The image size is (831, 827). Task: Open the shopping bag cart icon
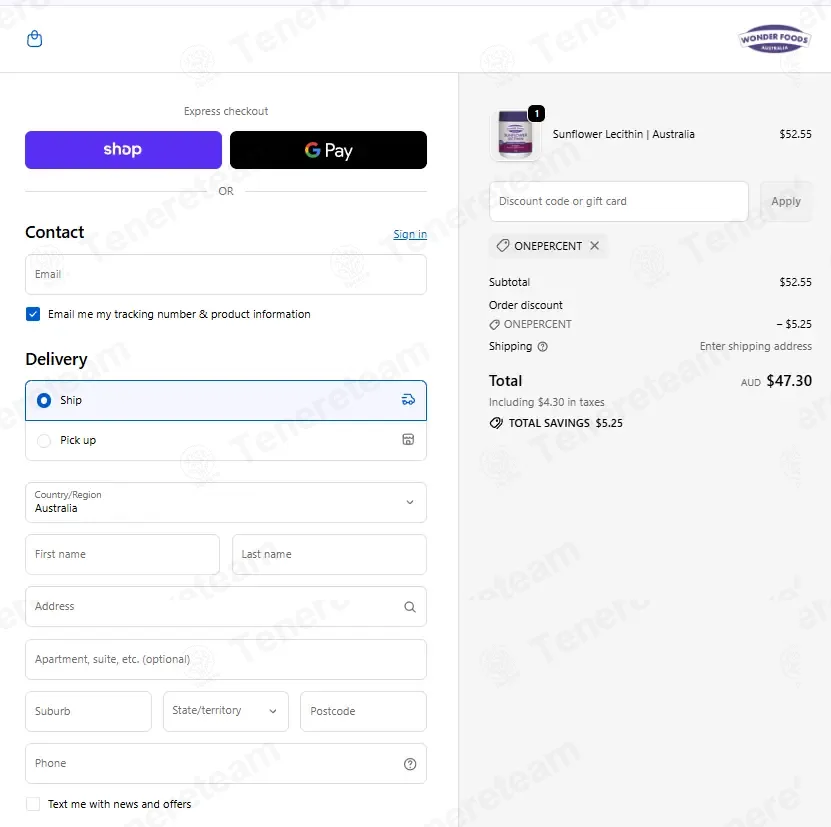click(x=34, y=39)
